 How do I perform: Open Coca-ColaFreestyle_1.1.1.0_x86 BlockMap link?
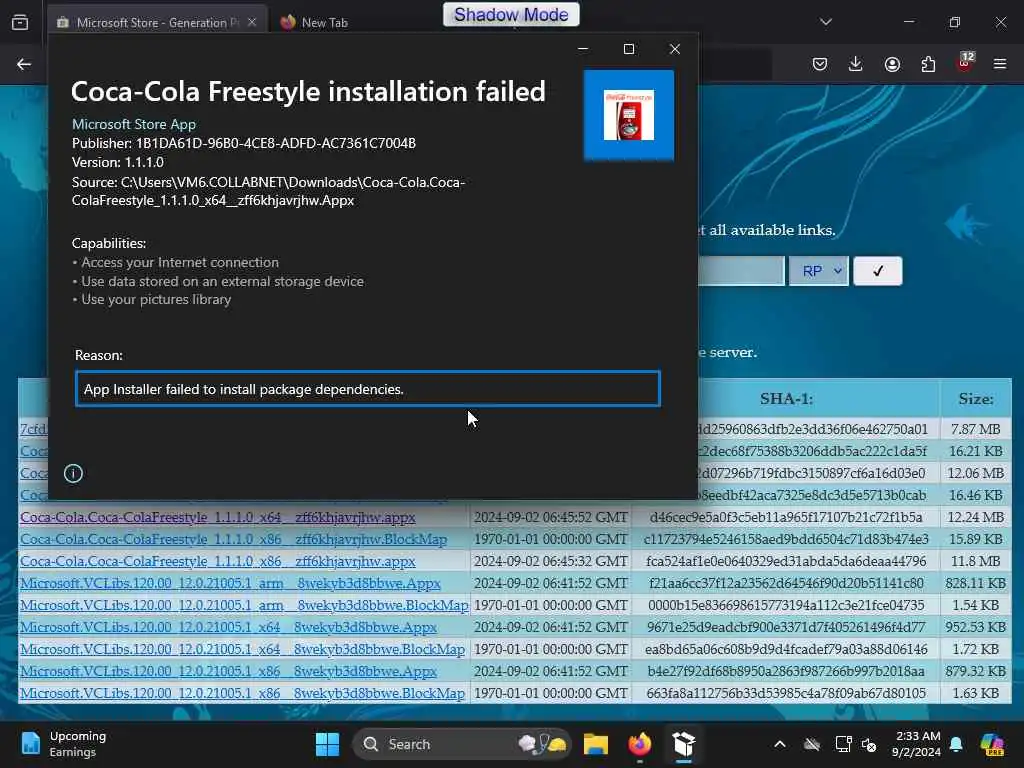pos(233,539)
